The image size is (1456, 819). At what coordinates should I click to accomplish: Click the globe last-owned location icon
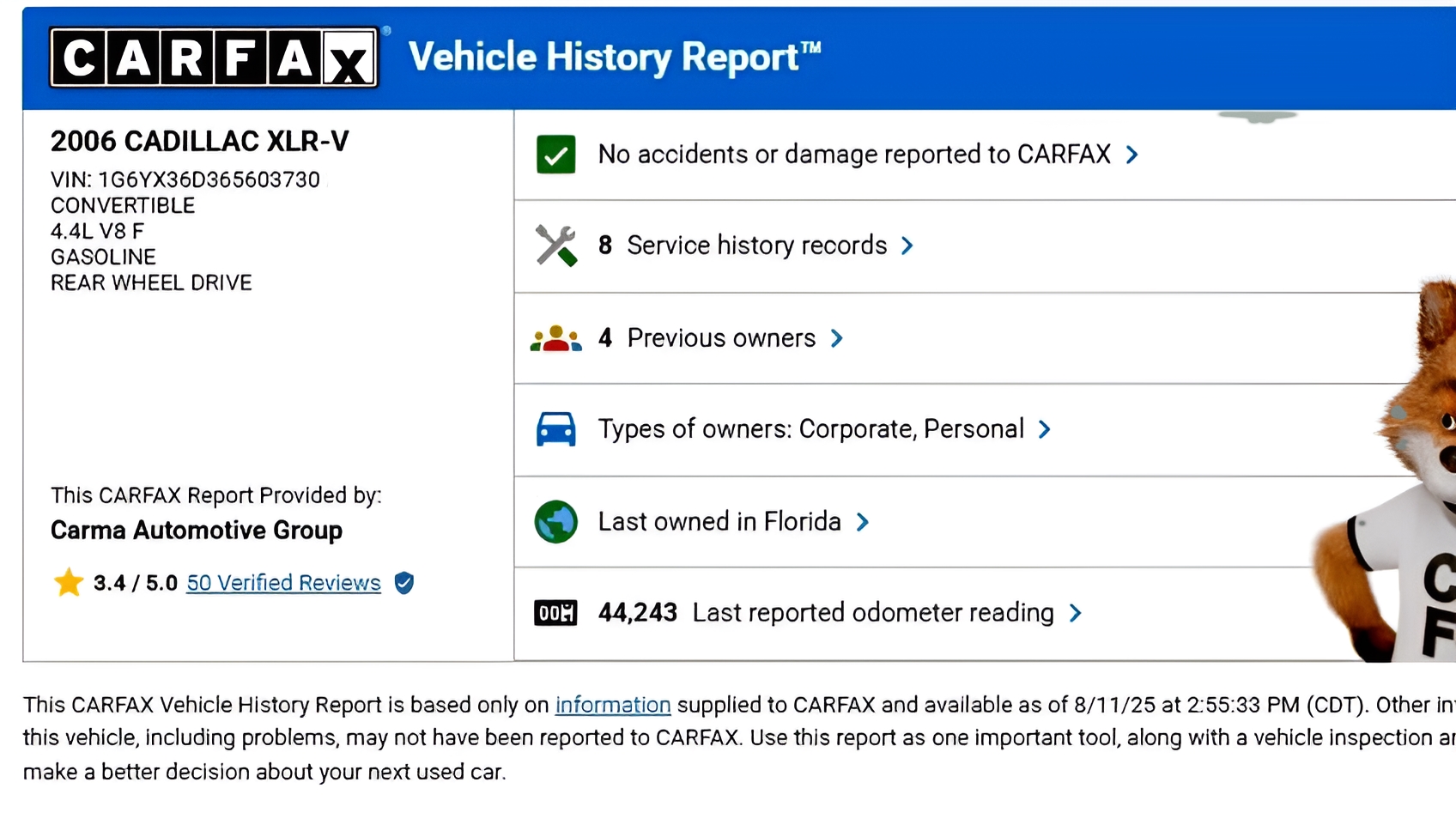tap(555, 522)
